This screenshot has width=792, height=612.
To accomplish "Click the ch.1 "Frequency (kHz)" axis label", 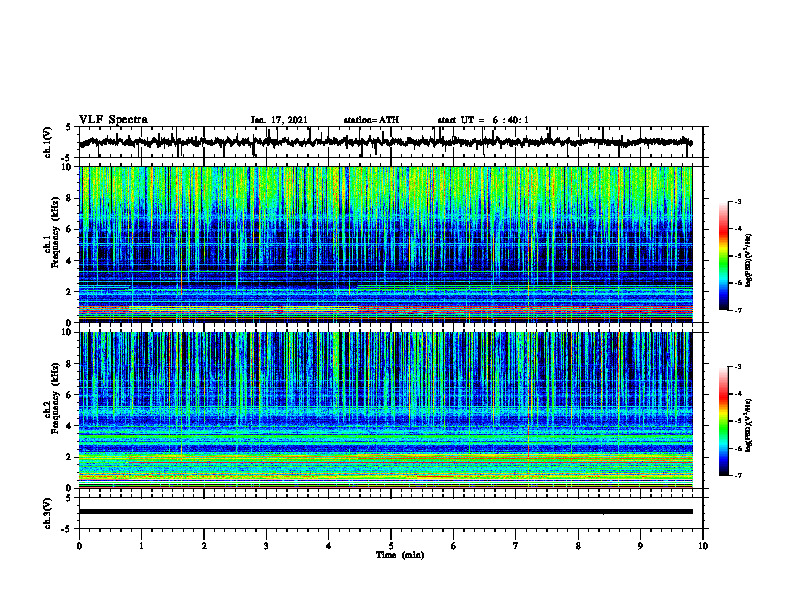I will (55, 233).
